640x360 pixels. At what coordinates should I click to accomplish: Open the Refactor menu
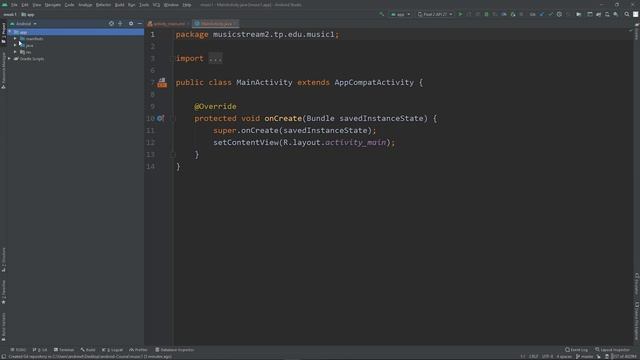[103, 5]
